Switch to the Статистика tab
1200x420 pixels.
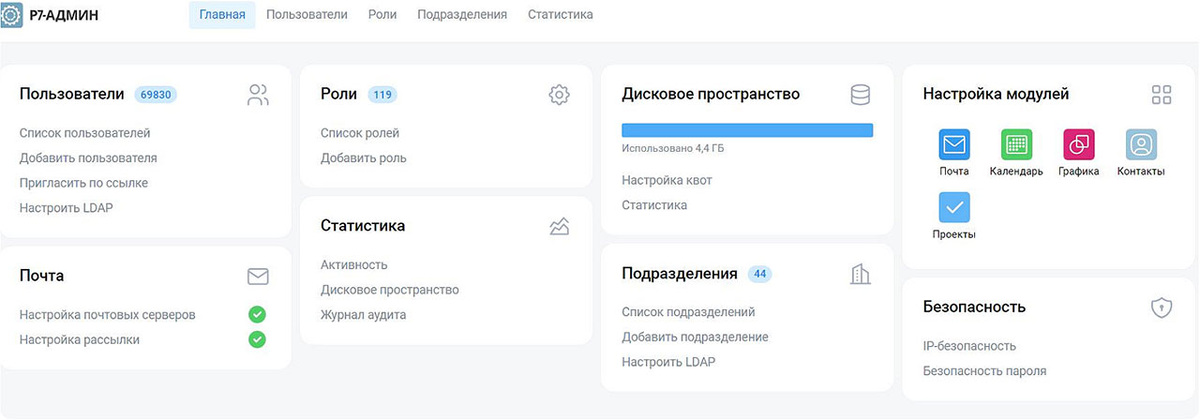tap(560, 15)
